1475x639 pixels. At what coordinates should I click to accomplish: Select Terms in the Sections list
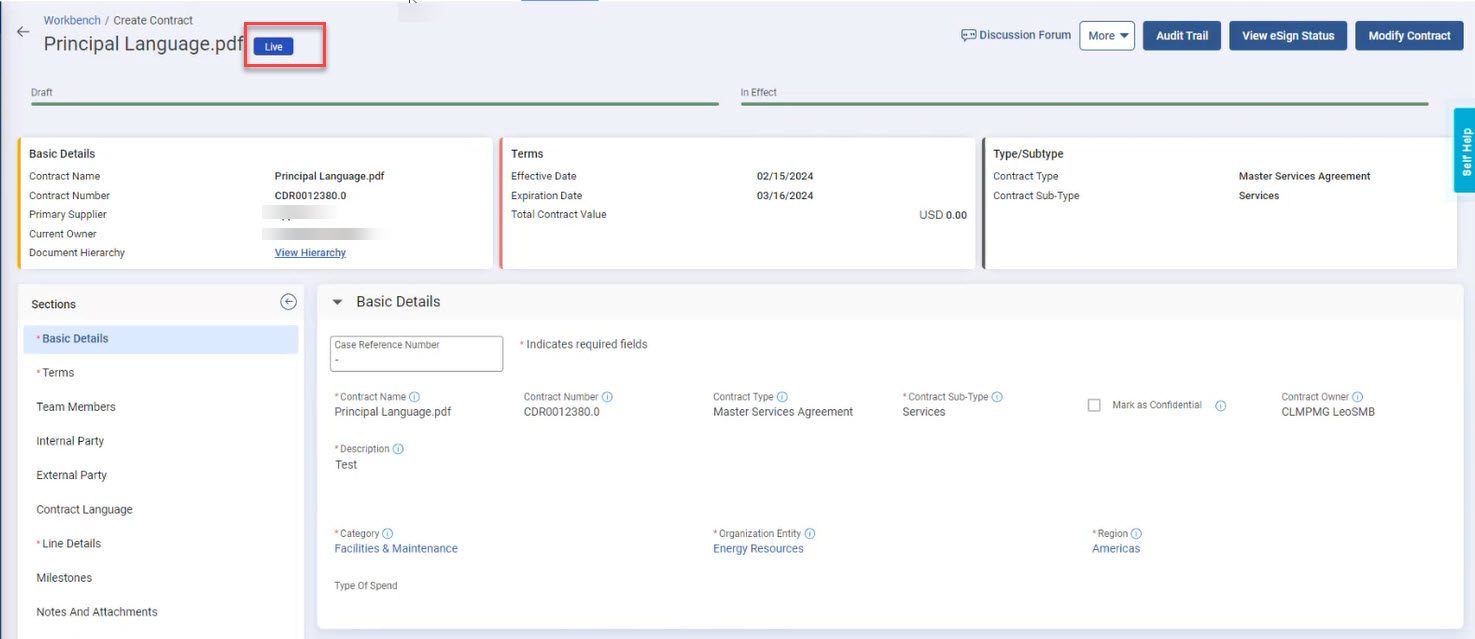coord(58,373)
